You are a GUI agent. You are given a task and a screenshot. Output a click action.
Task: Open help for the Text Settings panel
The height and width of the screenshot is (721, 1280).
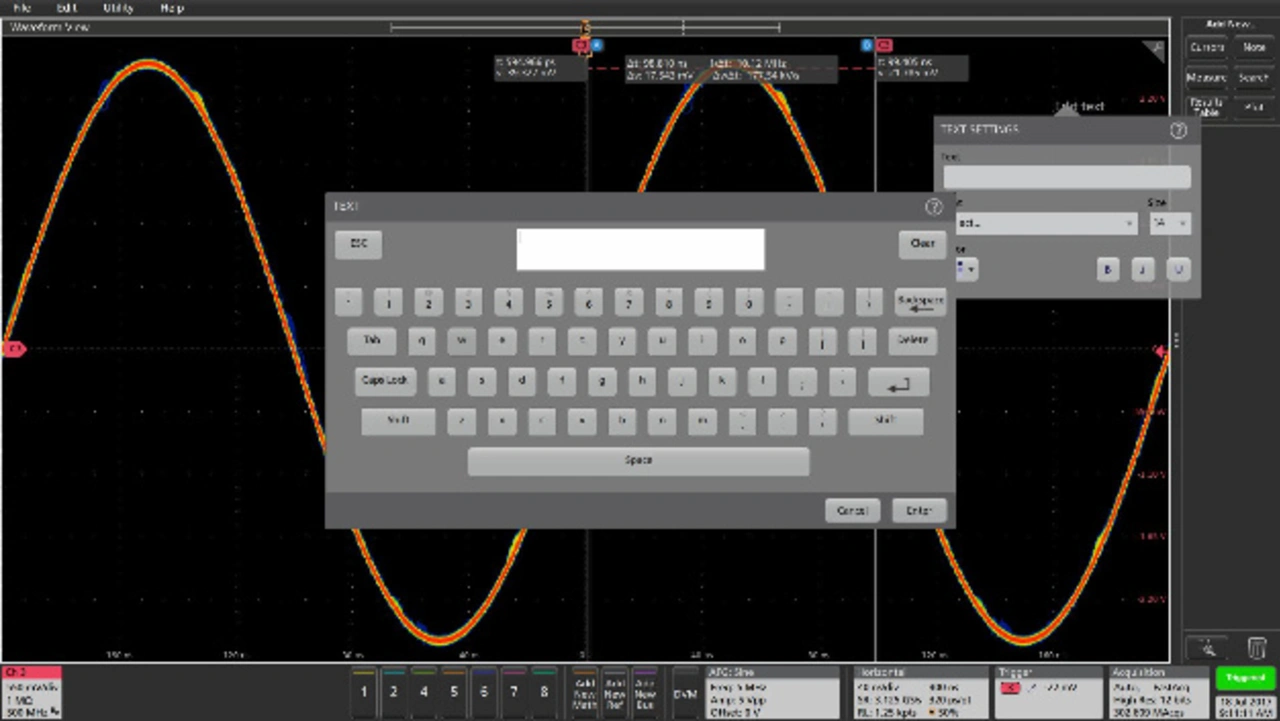pos(1178,130)
